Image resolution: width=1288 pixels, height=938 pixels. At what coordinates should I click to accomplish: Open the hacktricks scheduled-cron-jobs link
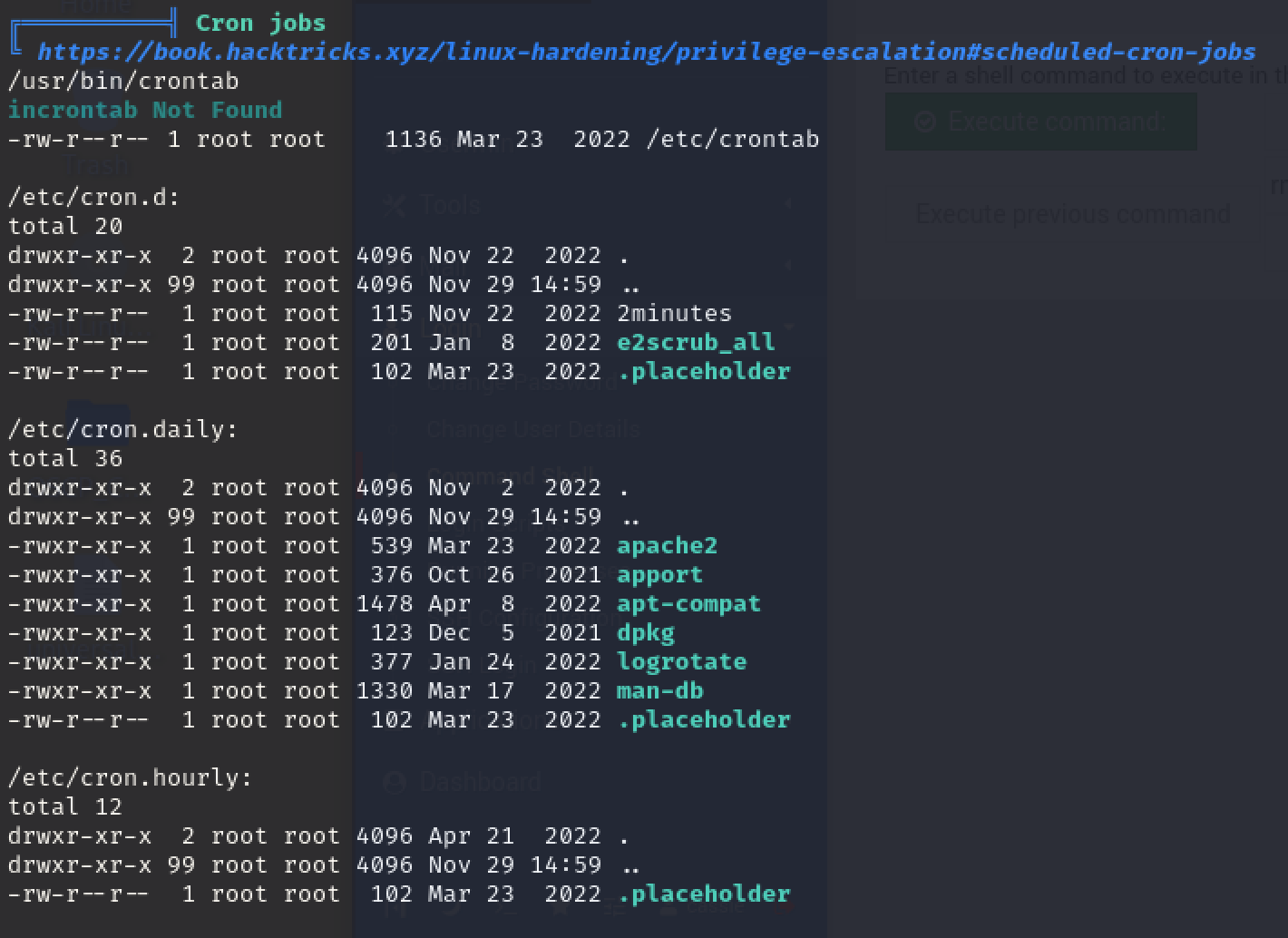[x=646, y=52]
